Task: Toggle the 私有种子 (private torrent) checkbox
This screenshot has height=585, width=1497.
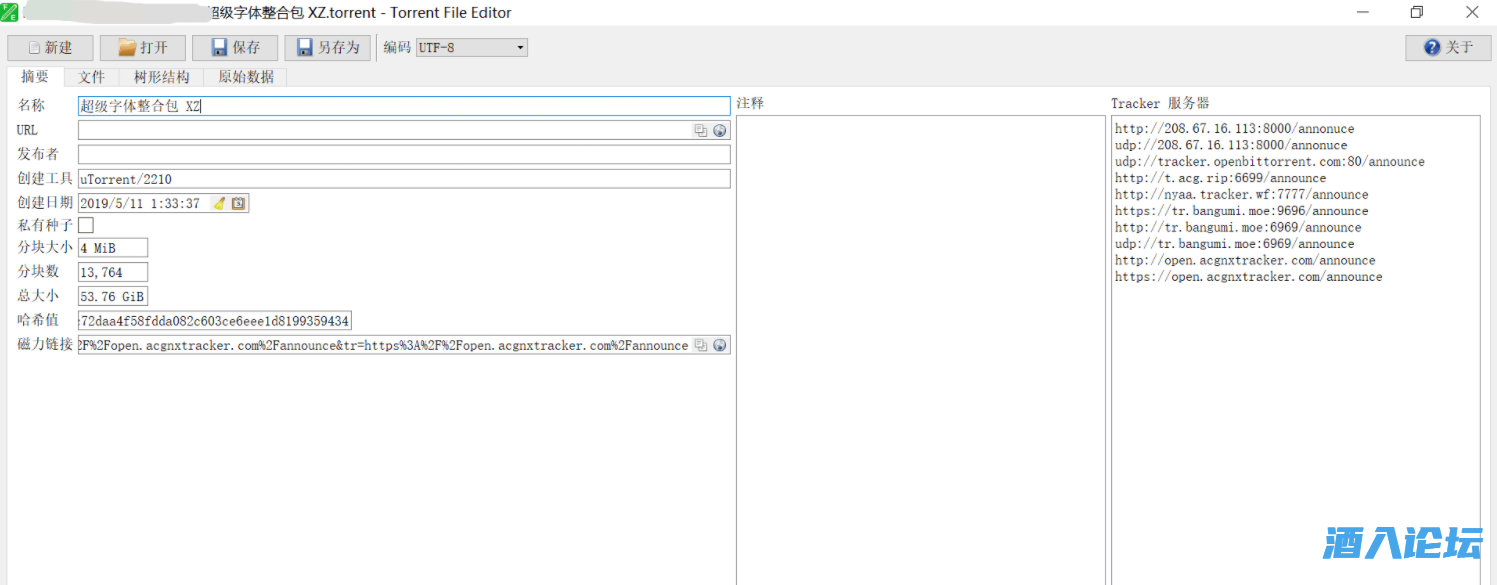Action: pos(86,226)
